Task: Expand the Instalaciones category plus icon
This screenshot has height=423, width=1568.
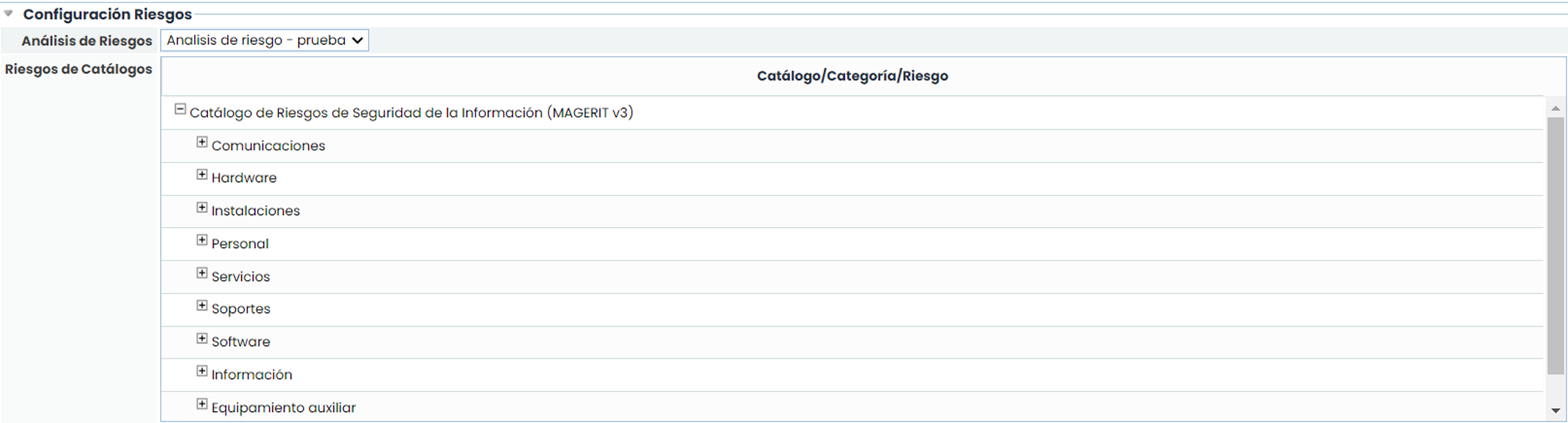Action: 201,207
